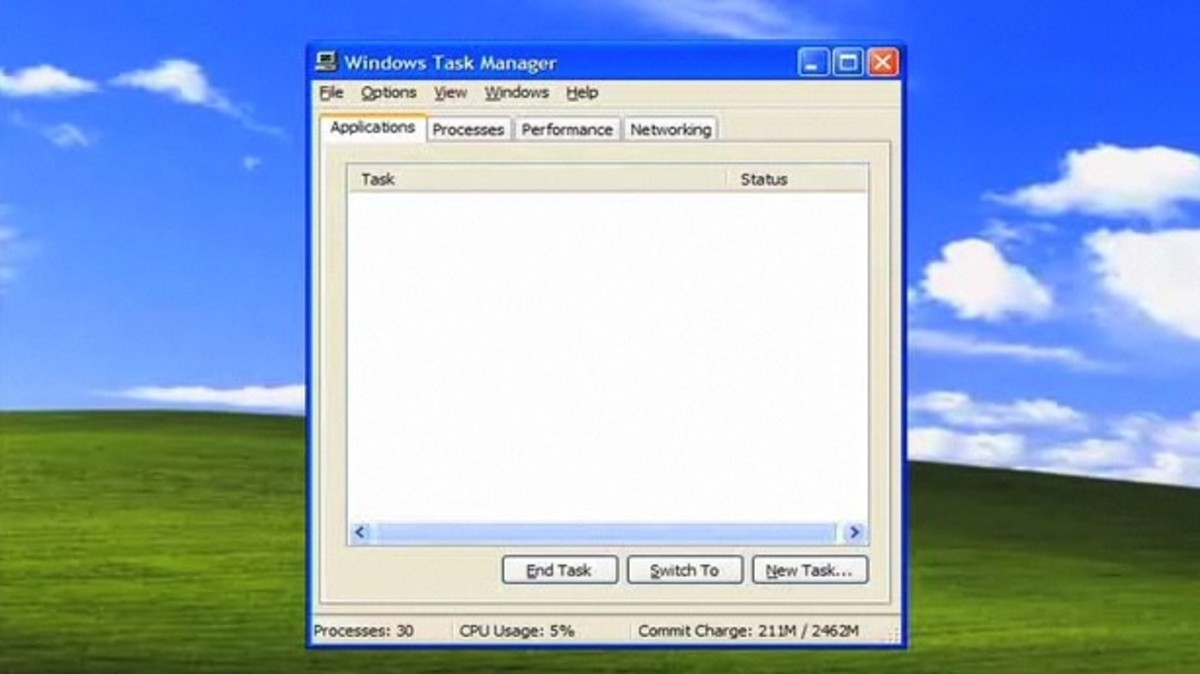
Task: Maximize the Task Manager window
Action: click(x=848, y=62)
